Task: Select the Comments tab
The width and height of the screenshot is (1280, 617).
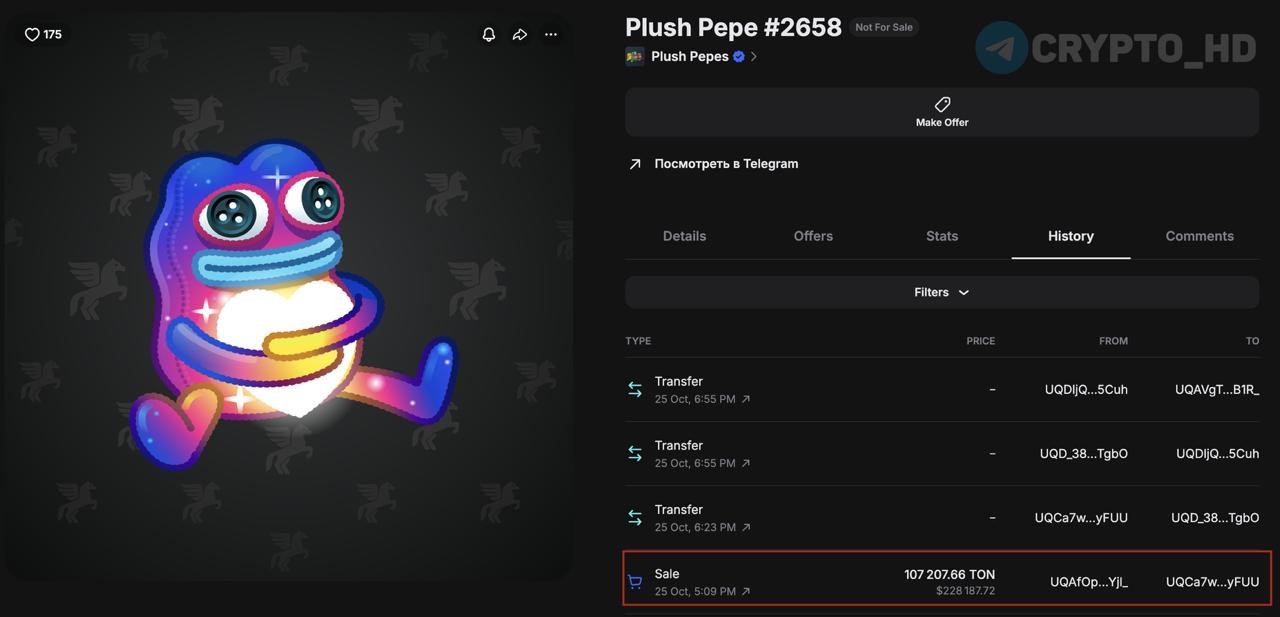Action: [x=1199, y=237]
